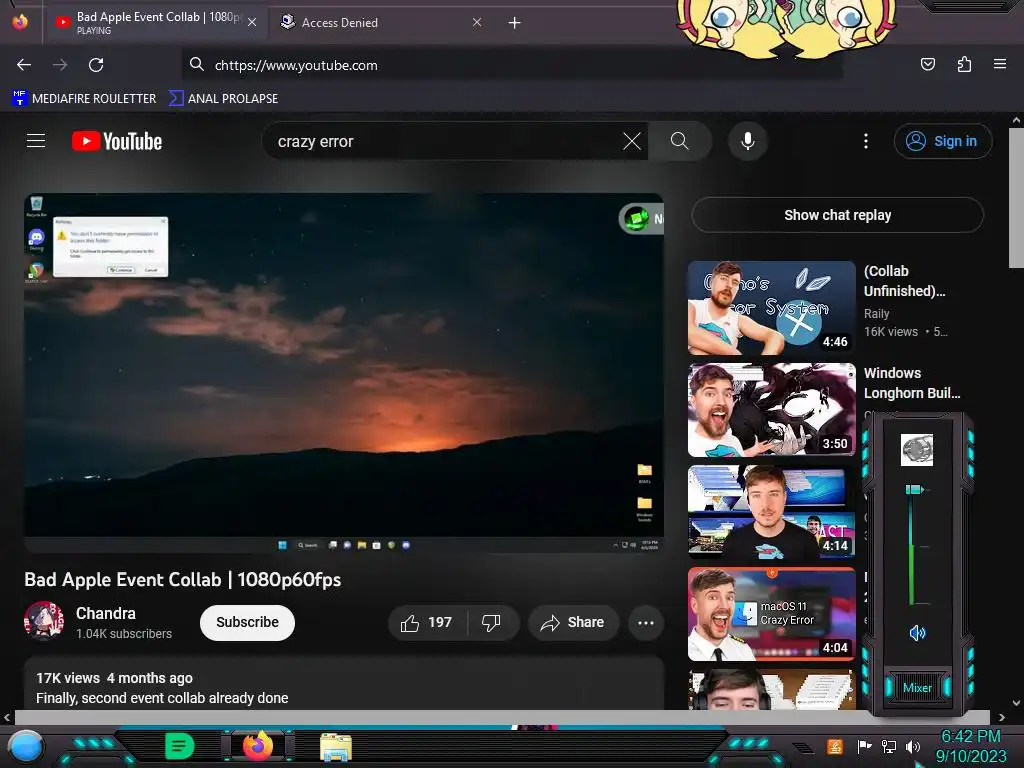Go to YouTube home via logo
This screenshot has width=1024, height=768.
coord(117,141)
